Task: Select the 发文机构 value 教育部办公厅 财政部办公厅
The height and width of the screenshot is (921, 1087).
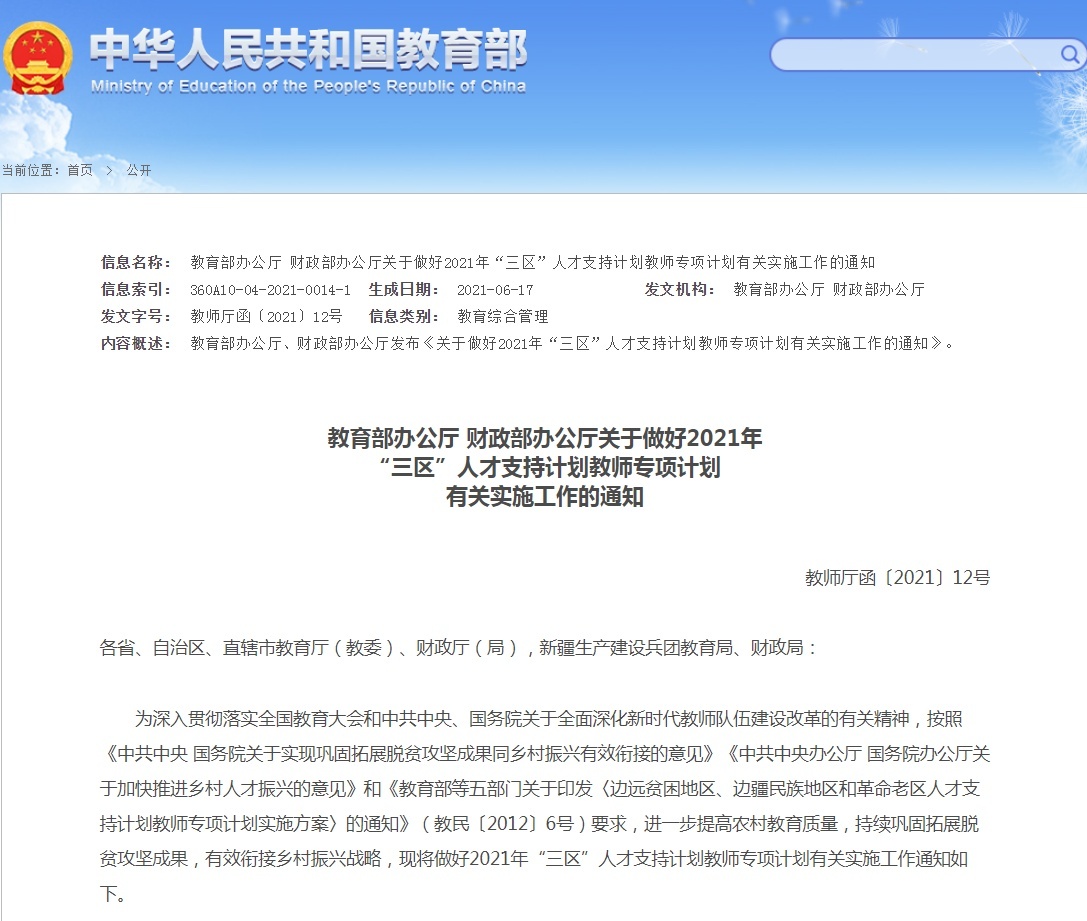Action: click(x=829, y=290)
